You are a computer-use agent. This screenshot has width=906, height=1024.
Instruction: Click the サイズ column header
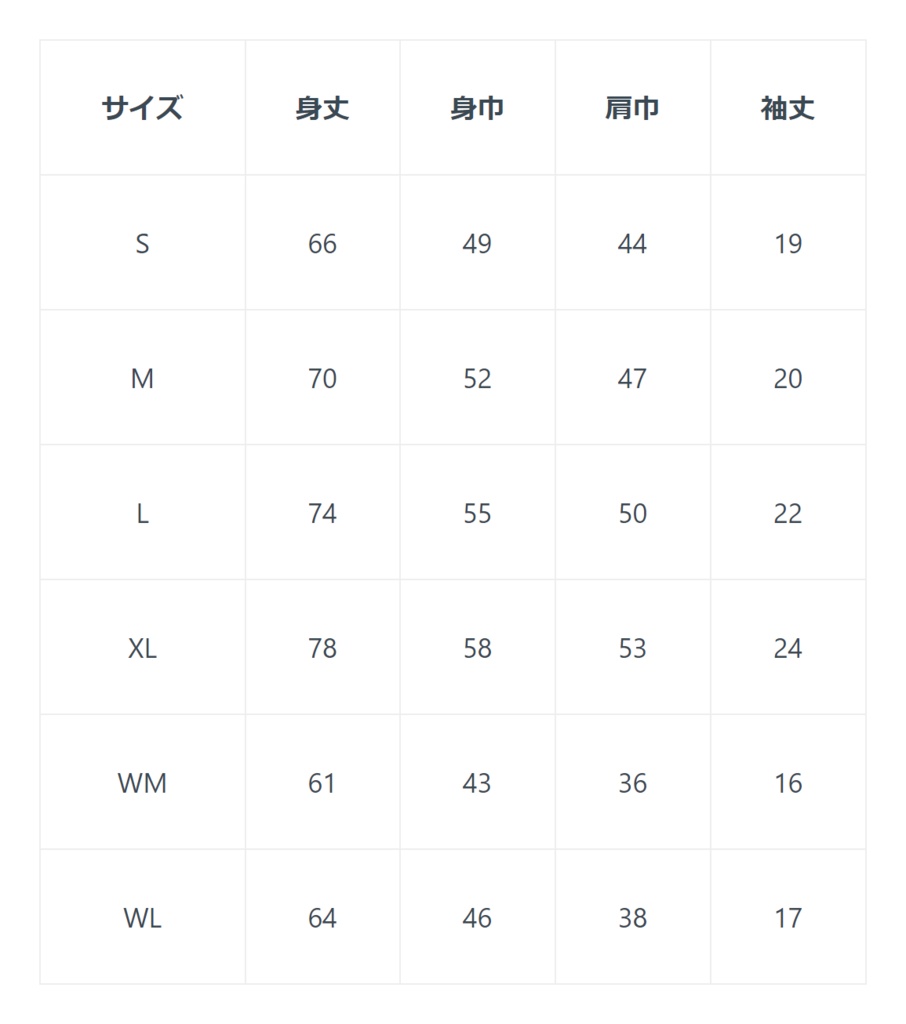[142, 108]
